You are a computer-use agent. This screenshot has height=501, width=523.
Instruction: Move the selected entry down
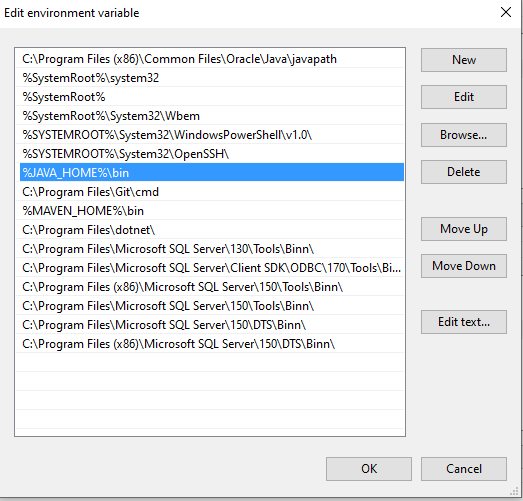tap(464, 266)
